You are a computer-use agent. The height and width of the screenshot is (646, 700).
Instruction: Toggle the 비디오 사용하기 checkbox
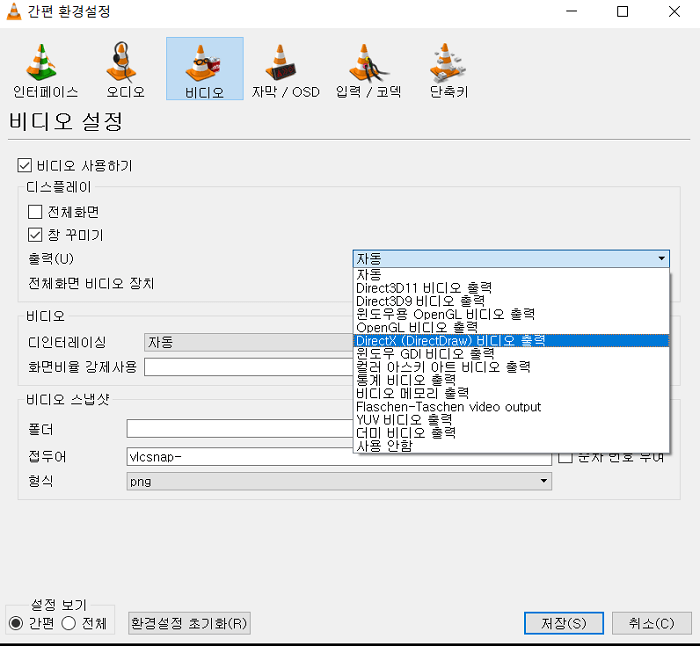pos(25,165)
